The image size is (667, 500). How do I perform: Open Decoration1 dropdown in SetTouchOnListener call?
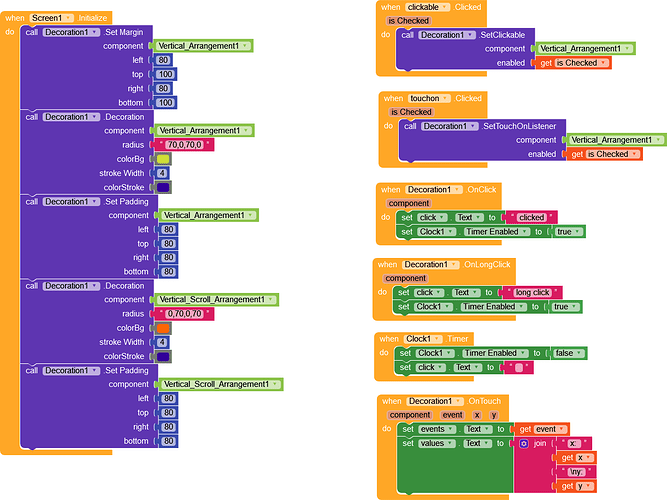point(450,126)
